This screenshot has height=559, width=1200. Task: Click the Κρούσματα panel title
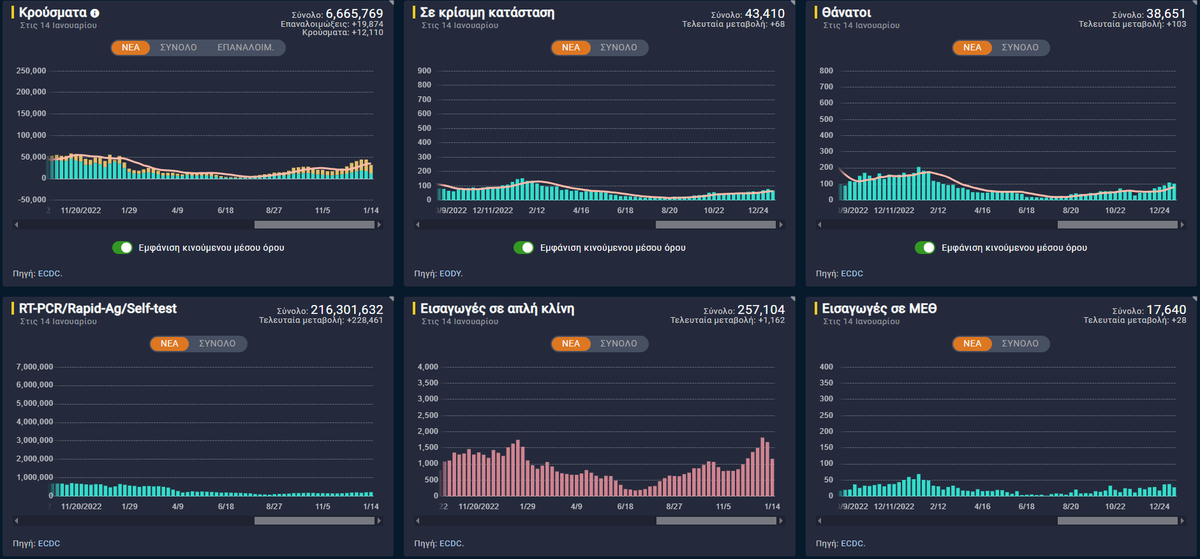[53, 13]
